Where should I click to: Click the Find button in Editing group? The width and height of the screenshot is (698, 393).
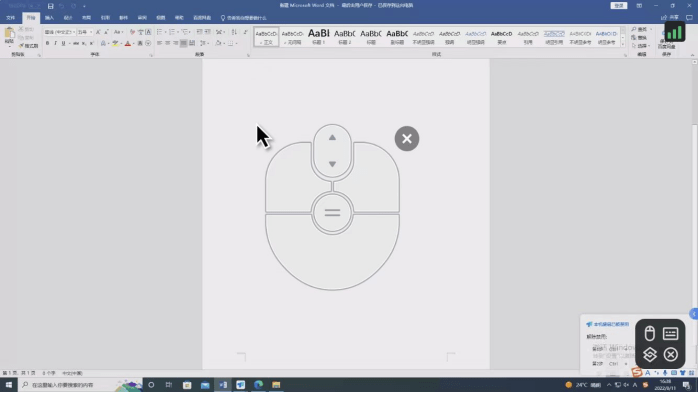pos(639,29)
